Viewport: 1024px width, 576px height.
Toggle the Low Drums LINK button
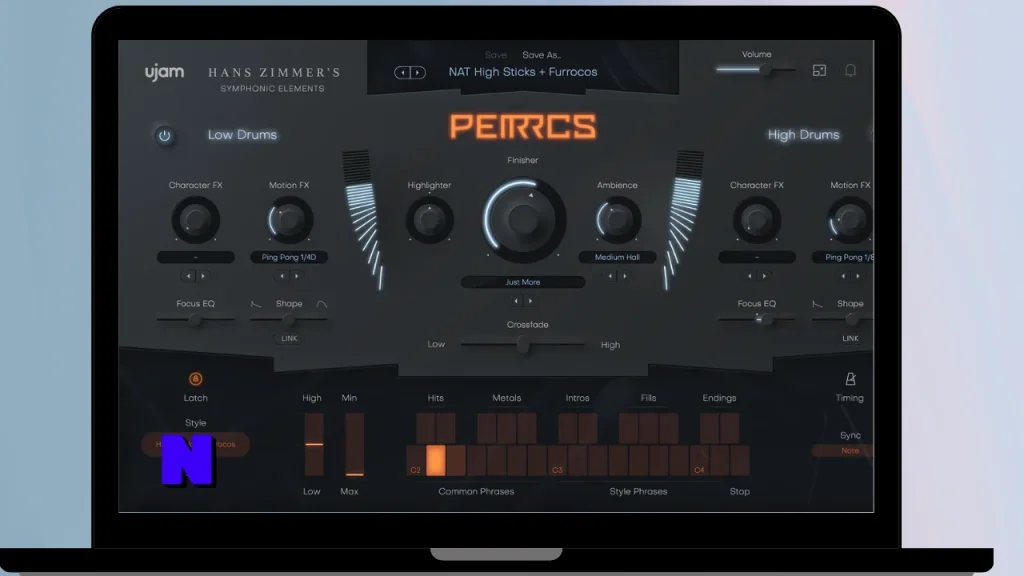[289, 338]
